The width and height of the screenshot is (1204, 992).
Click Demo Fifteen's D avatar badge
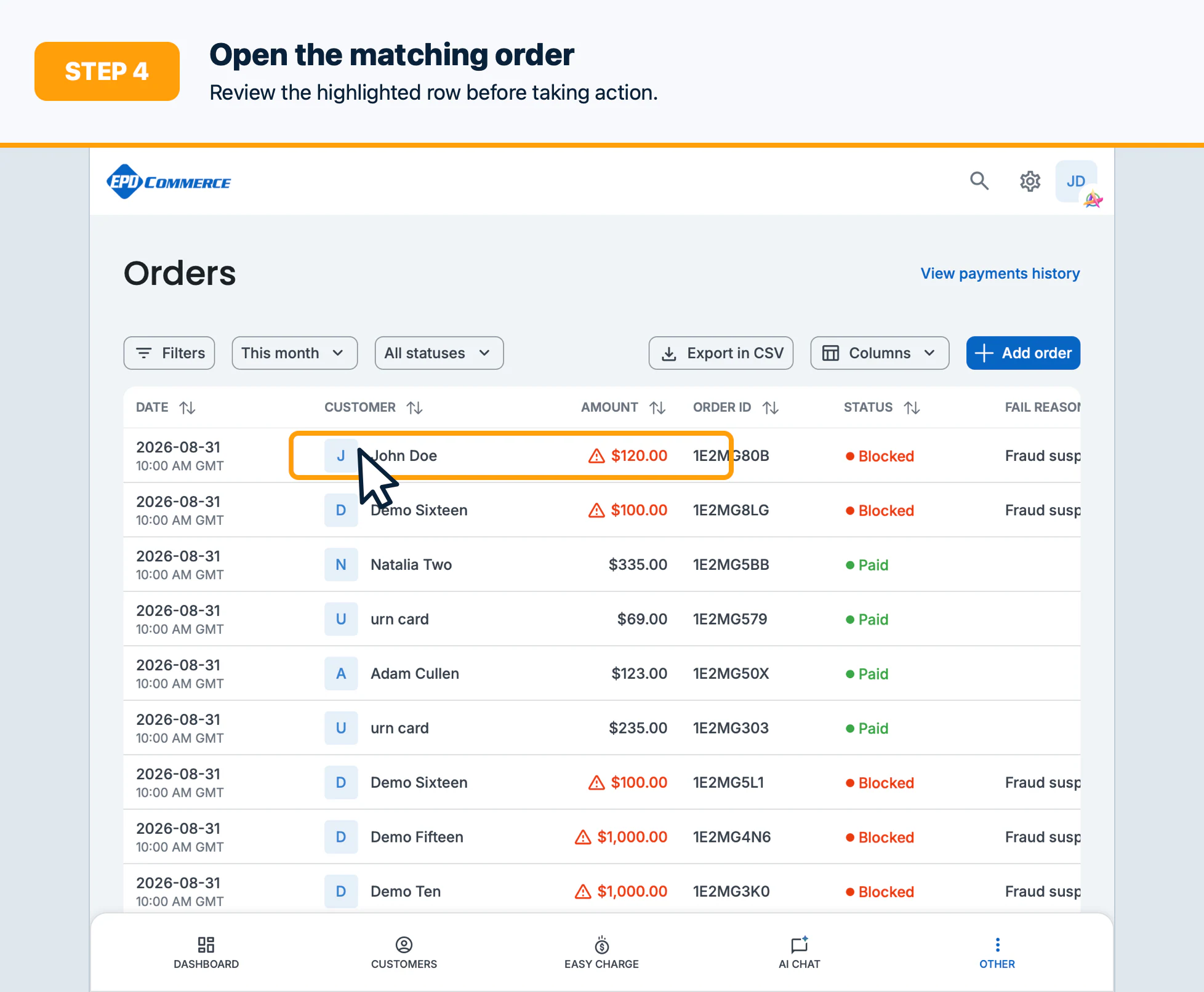click(x=341, y=837)
